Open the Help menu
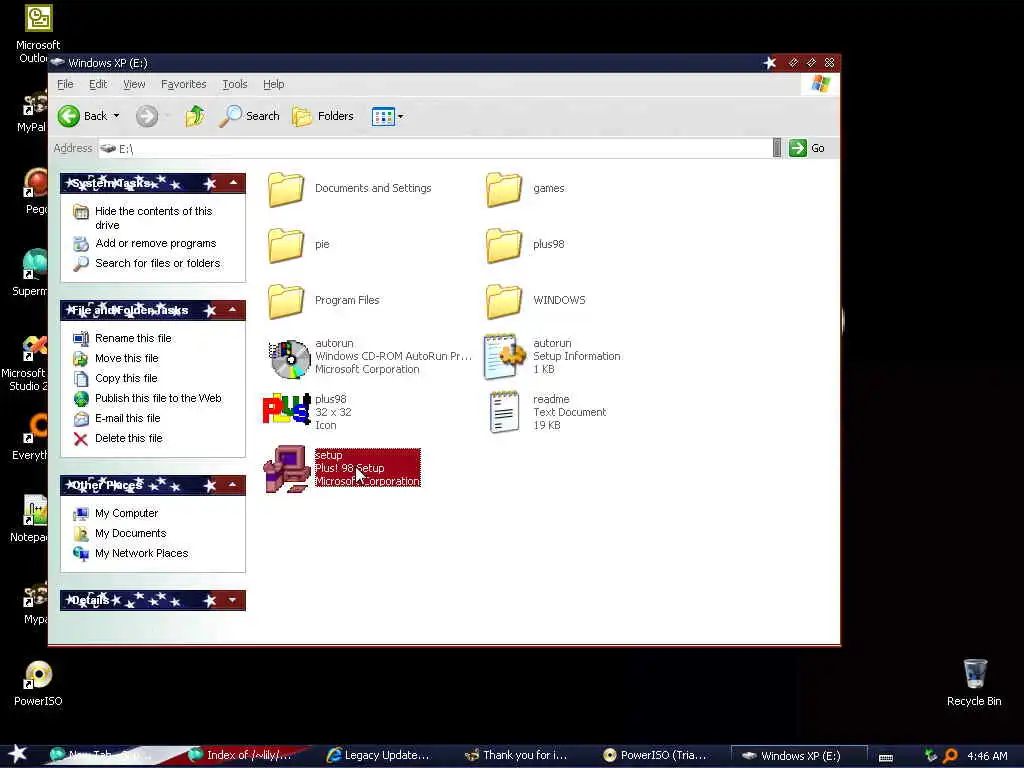This screenshot has height=768, width=1024. pos(274,84)
